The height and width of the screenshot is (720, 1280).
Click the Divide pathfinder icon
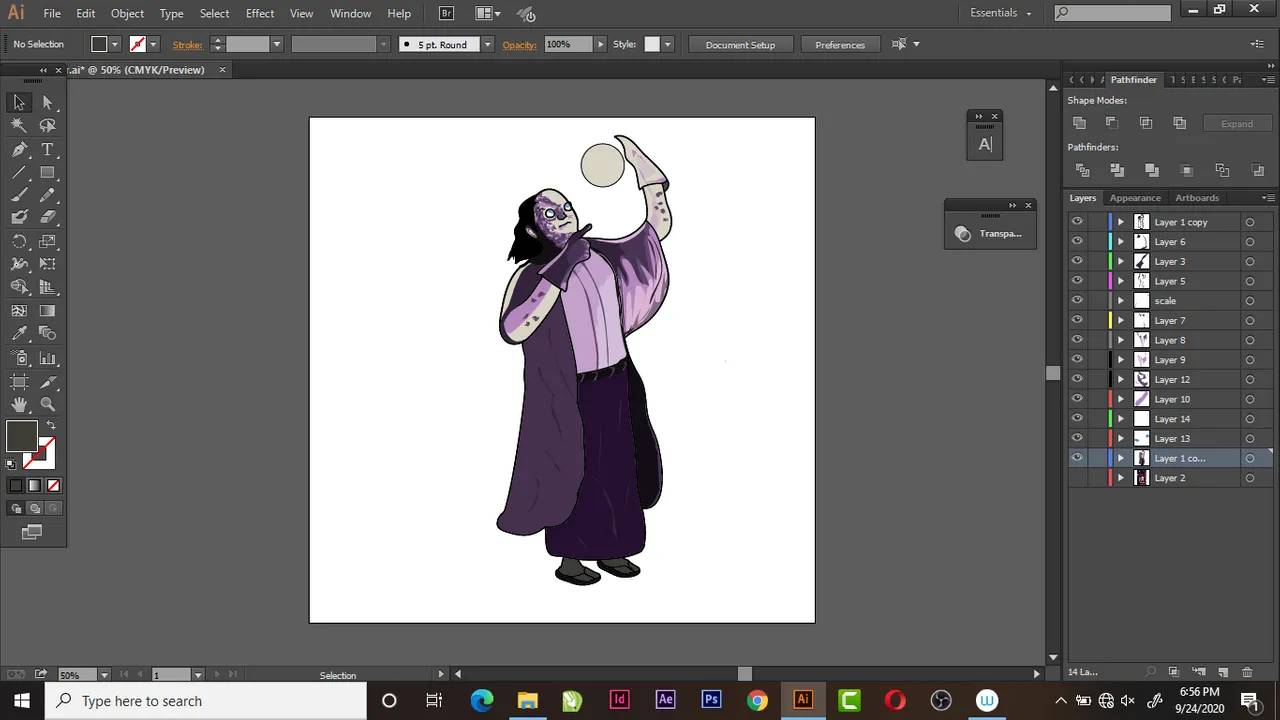tap(1082, 170)
